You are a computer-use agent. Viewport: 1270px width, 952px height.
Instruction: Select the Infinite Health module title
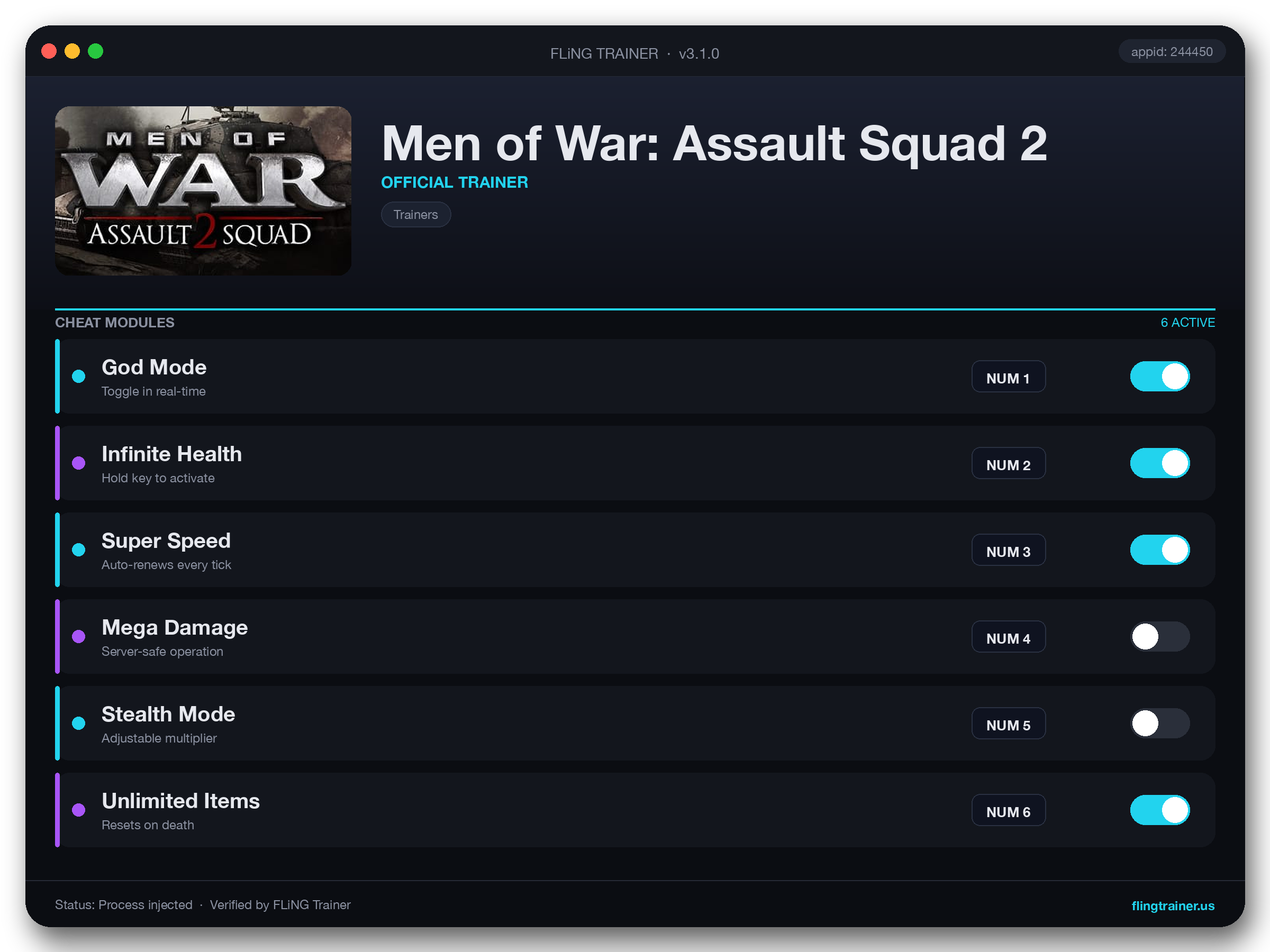(x=171, y=454)
